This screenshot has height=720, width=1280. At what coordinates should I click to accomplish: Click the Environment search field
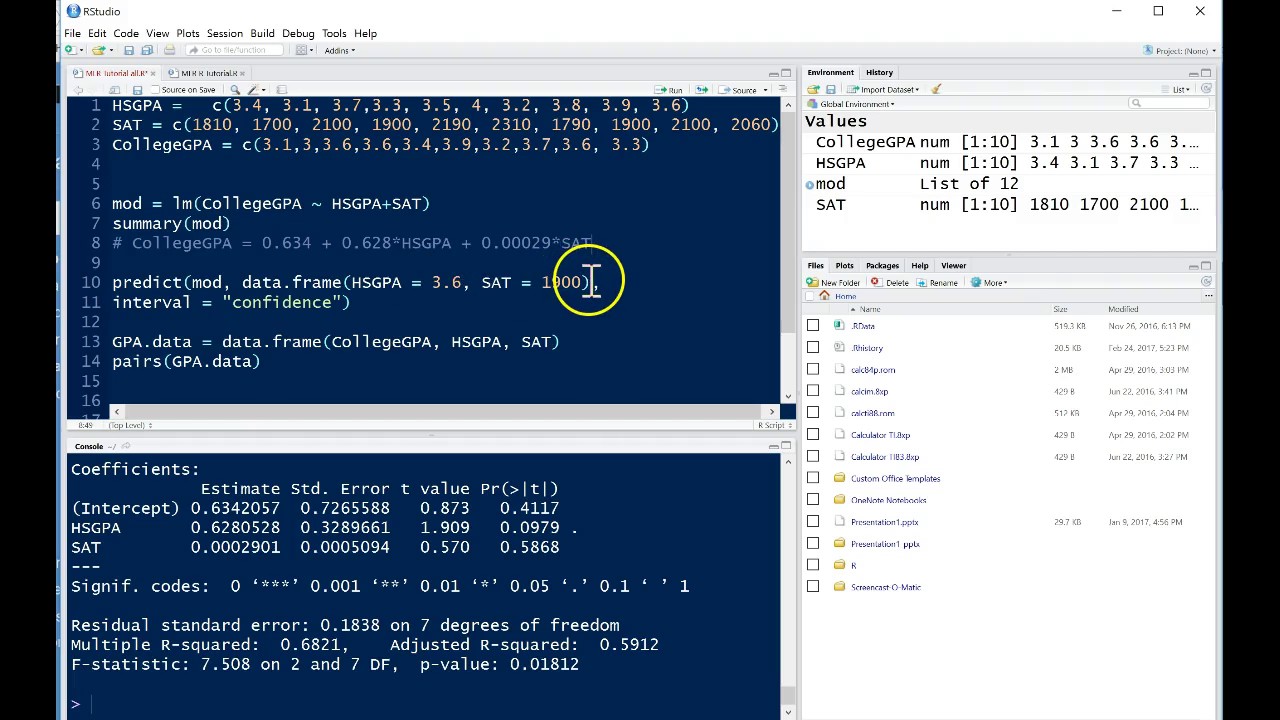tap(1168, 104)
